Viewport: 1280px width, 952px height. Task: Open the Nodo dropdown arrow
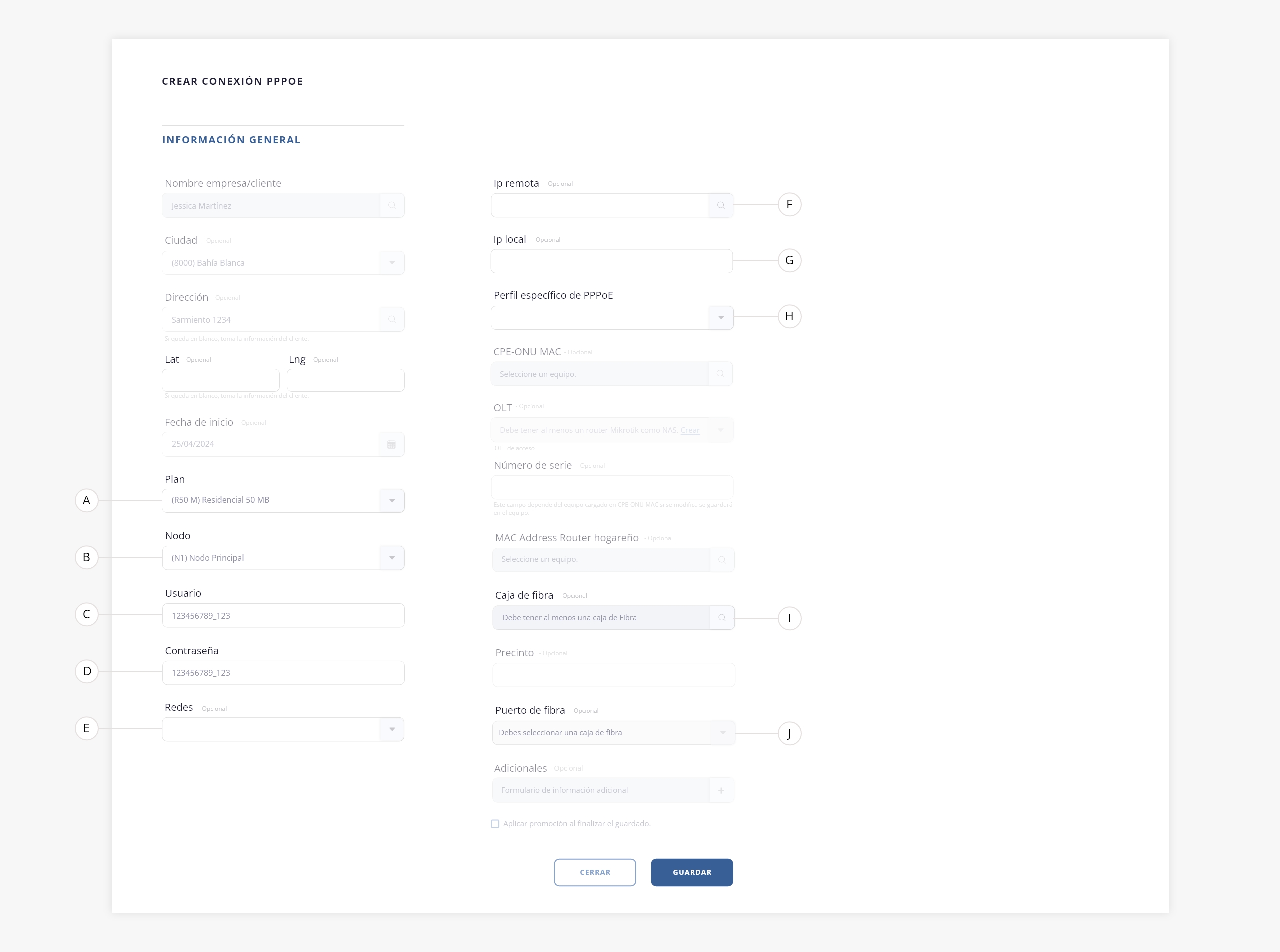click(392, 558)
